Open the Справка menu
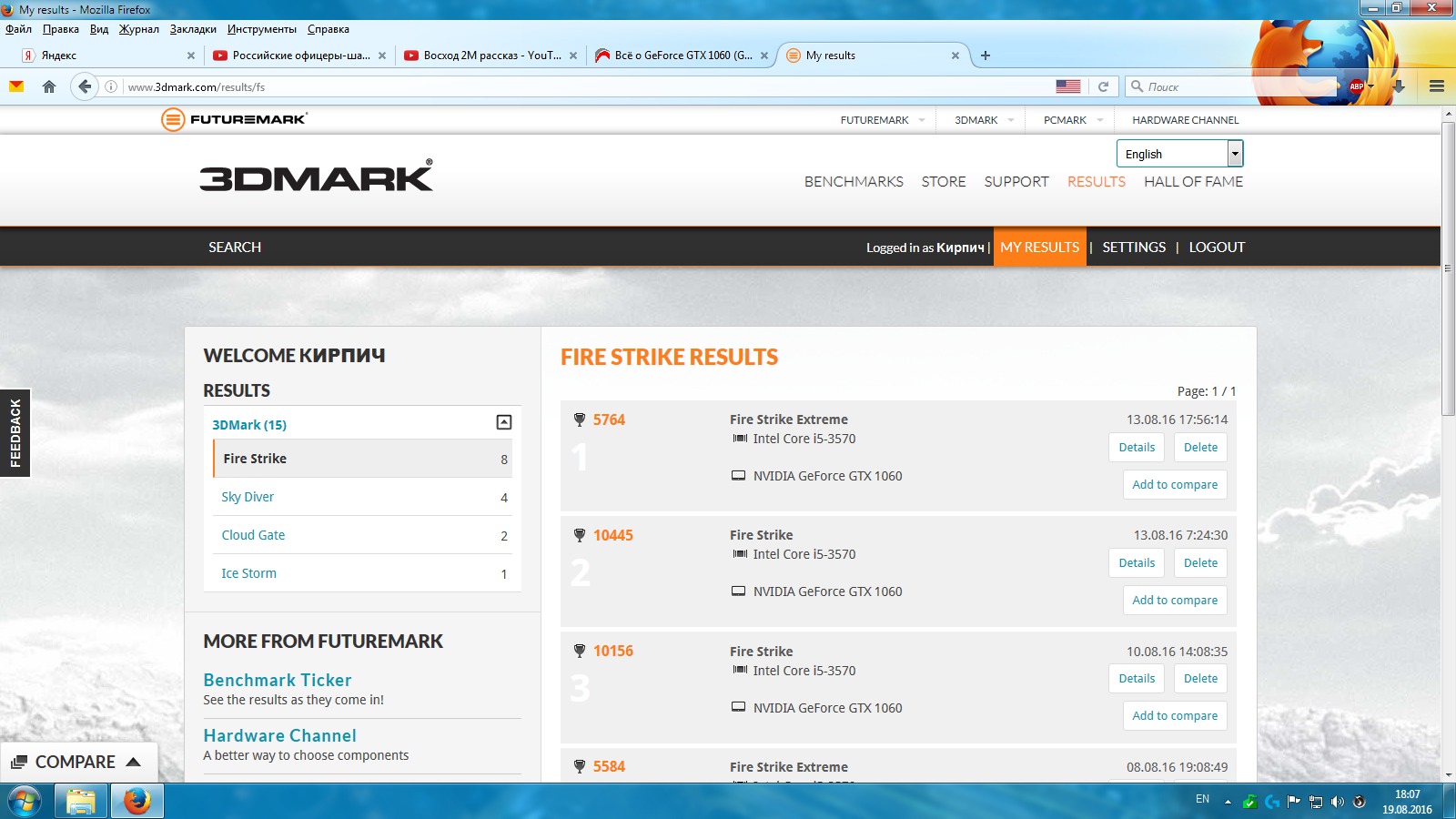The height and width of the screenshot is (819, 1456). point(329,29)
